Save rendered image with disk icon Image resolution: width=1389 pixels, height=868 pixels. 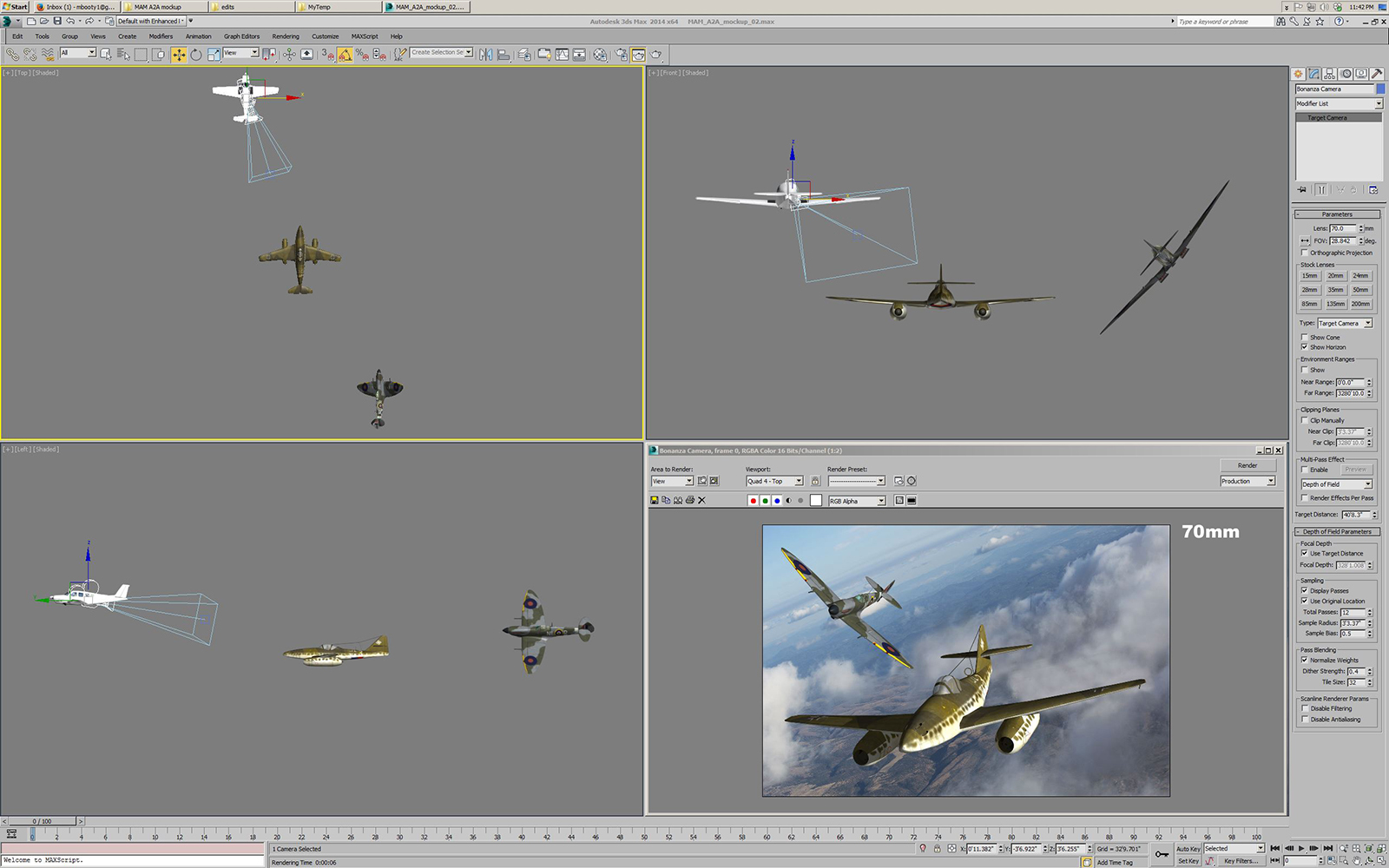click(x=655, y=501)
